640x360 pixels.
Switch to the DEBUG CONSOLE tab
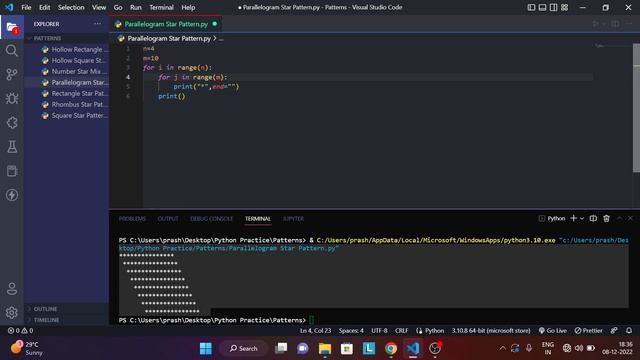pos(211,219)
